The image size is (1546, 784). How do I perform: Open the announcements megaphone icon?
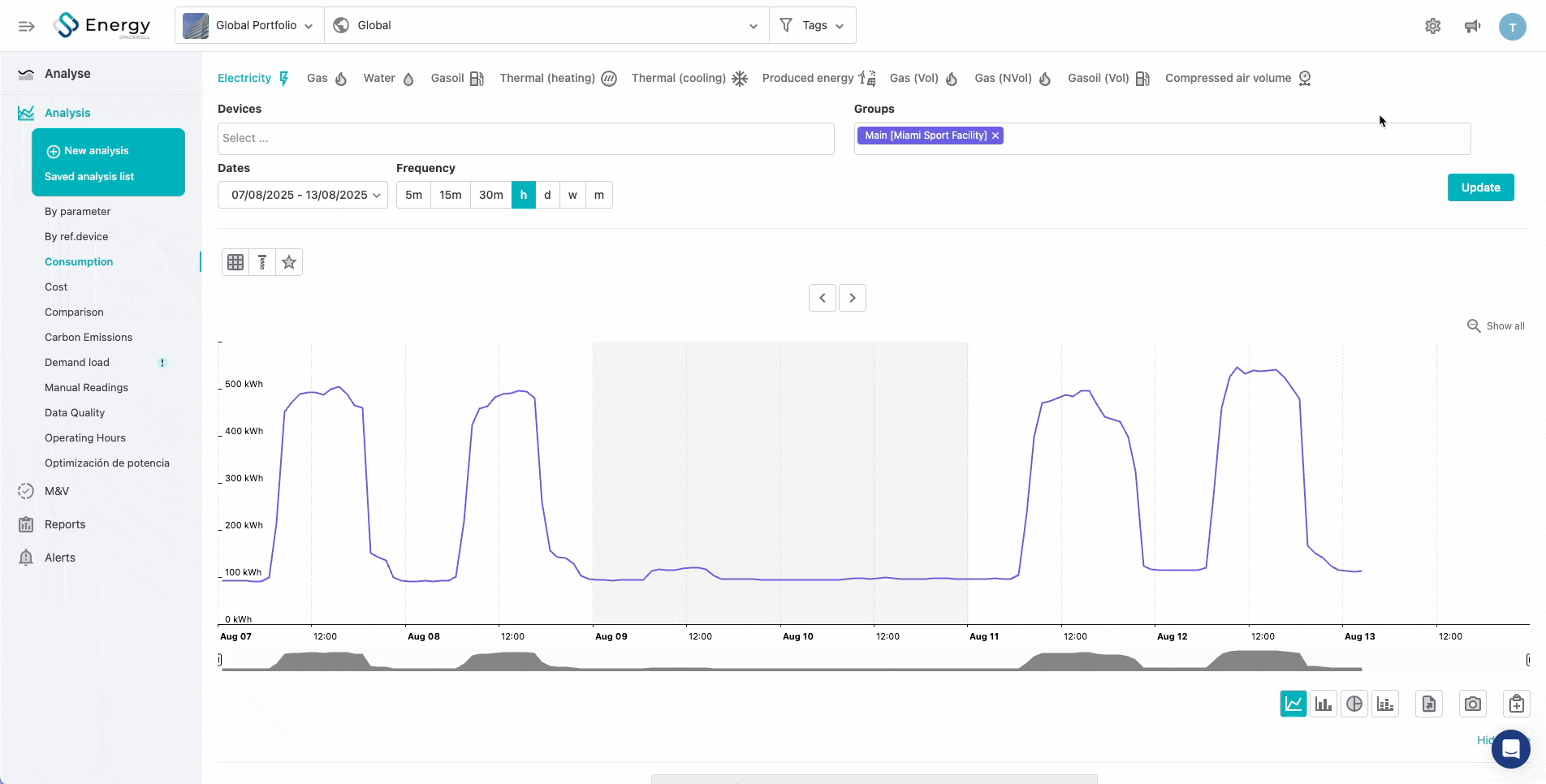coord(1472,26)
